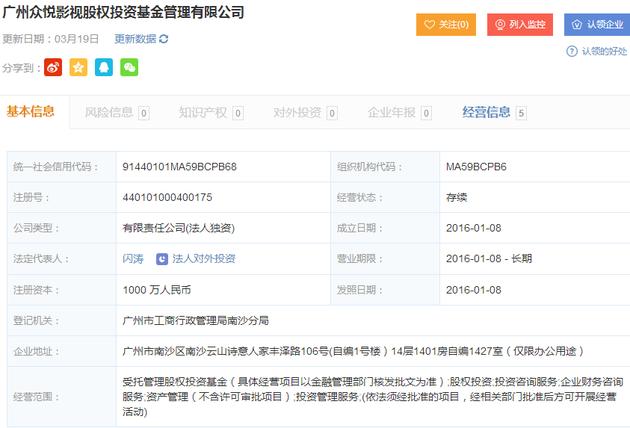
Task: Click the red 列入监控 button
Action: pyautogui.click(x=520, y=24)
